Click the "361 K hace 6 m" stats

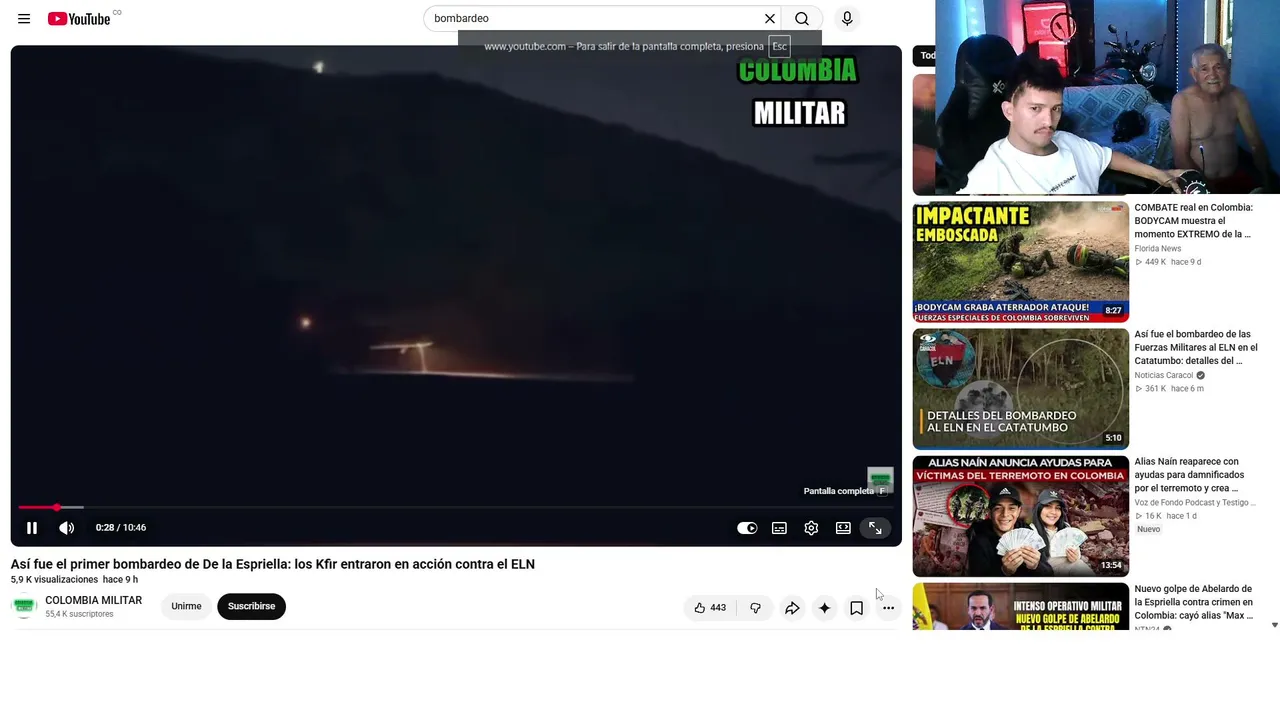click(x=1169, y=389)
